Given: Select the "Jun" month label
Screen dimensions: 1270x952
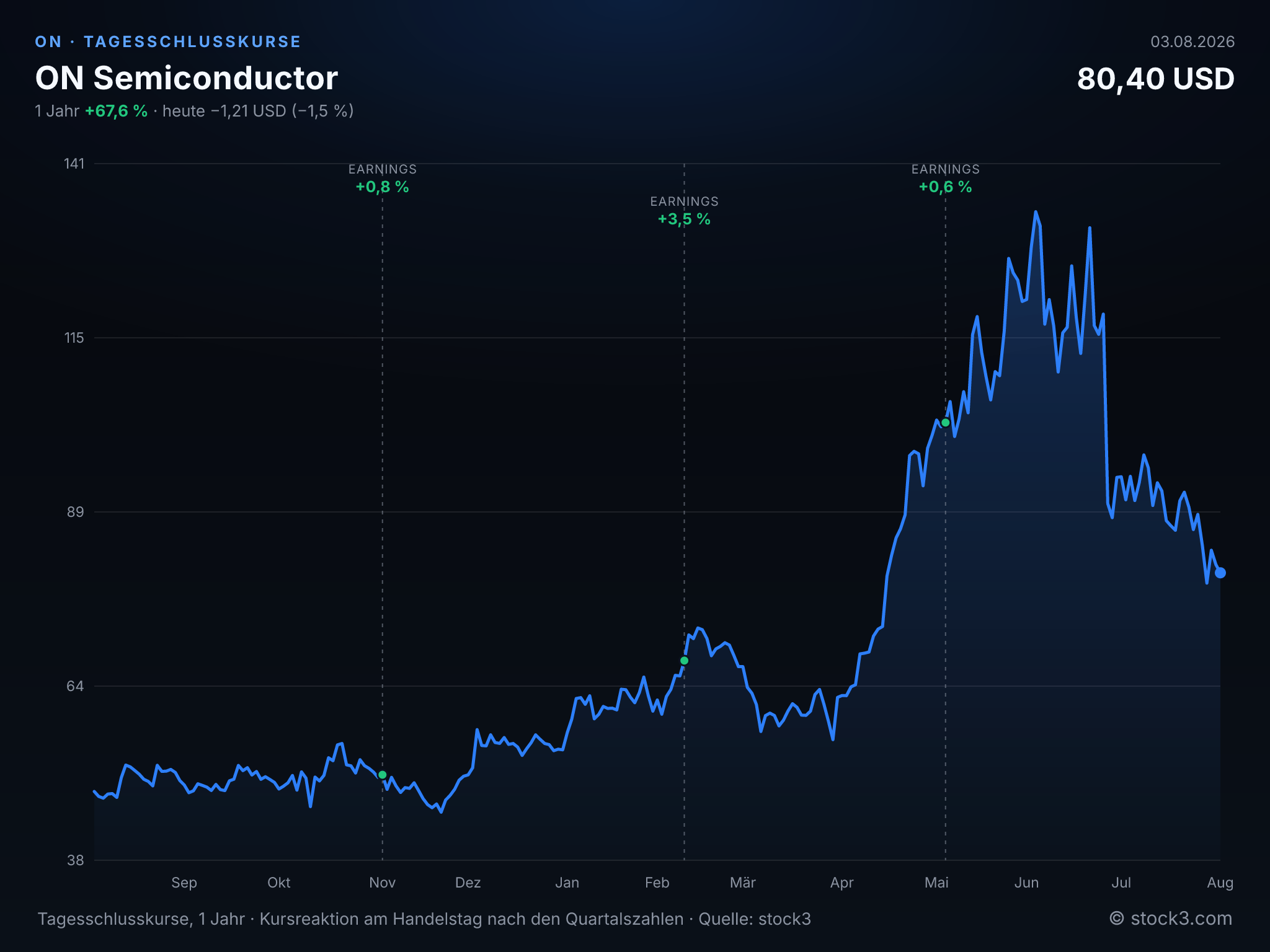Looking at the screenshot, I should 1026,883.
